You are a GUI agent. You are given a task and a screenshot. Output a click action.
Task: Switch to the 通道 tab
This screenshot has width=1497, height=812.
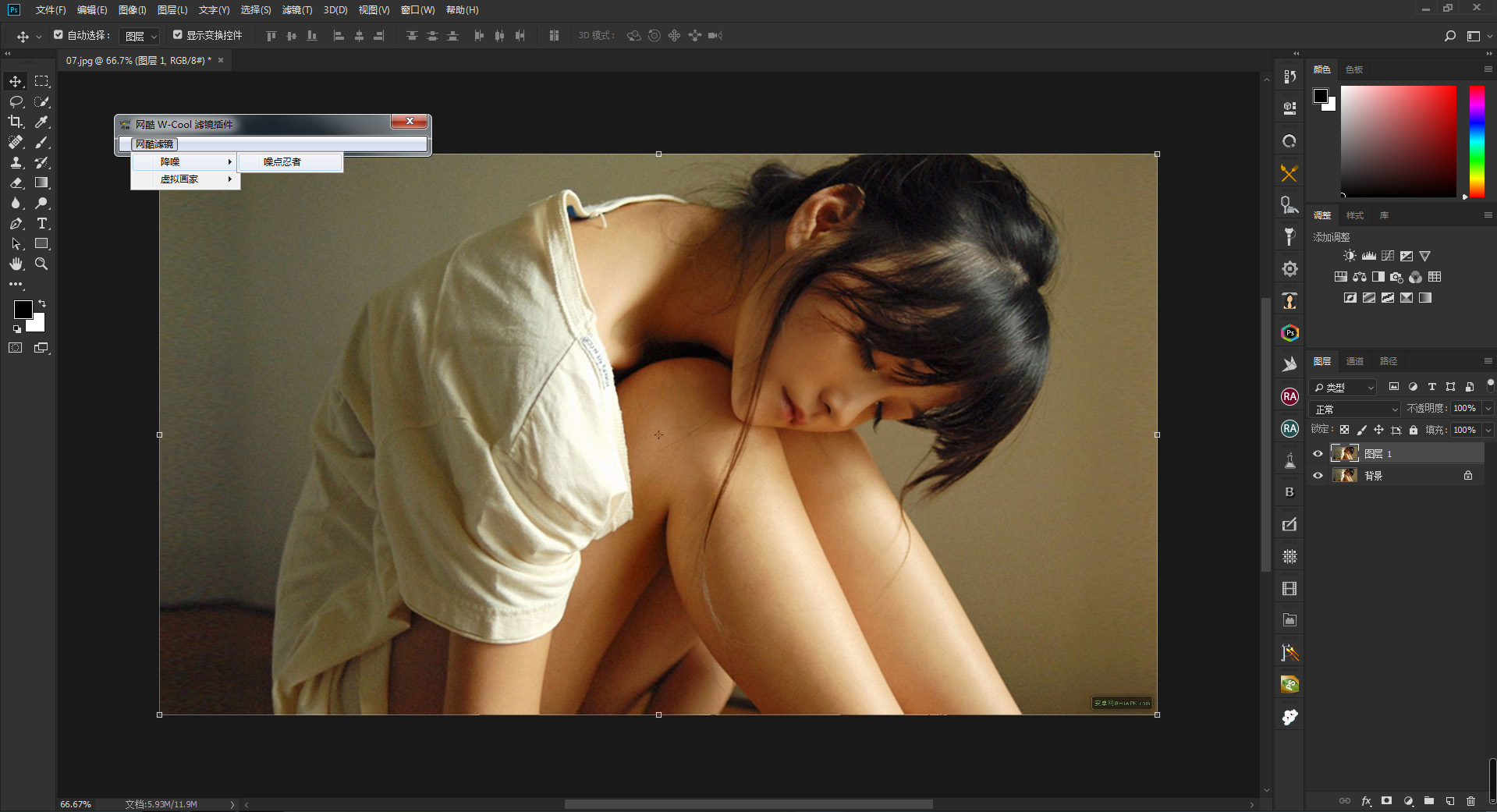[x=1354, y=361]
